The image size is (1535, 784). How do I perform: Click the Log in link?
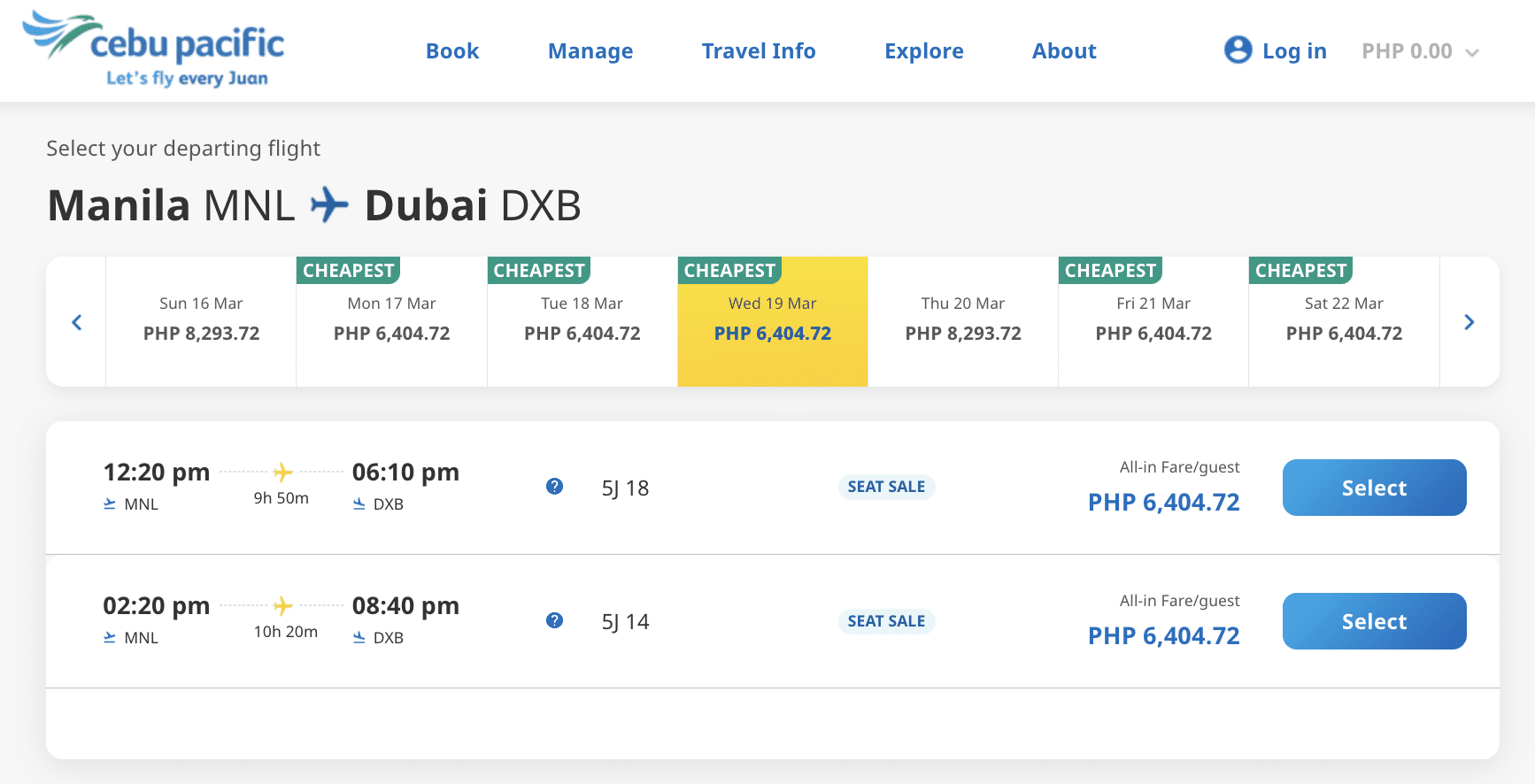pos(1293,51)
